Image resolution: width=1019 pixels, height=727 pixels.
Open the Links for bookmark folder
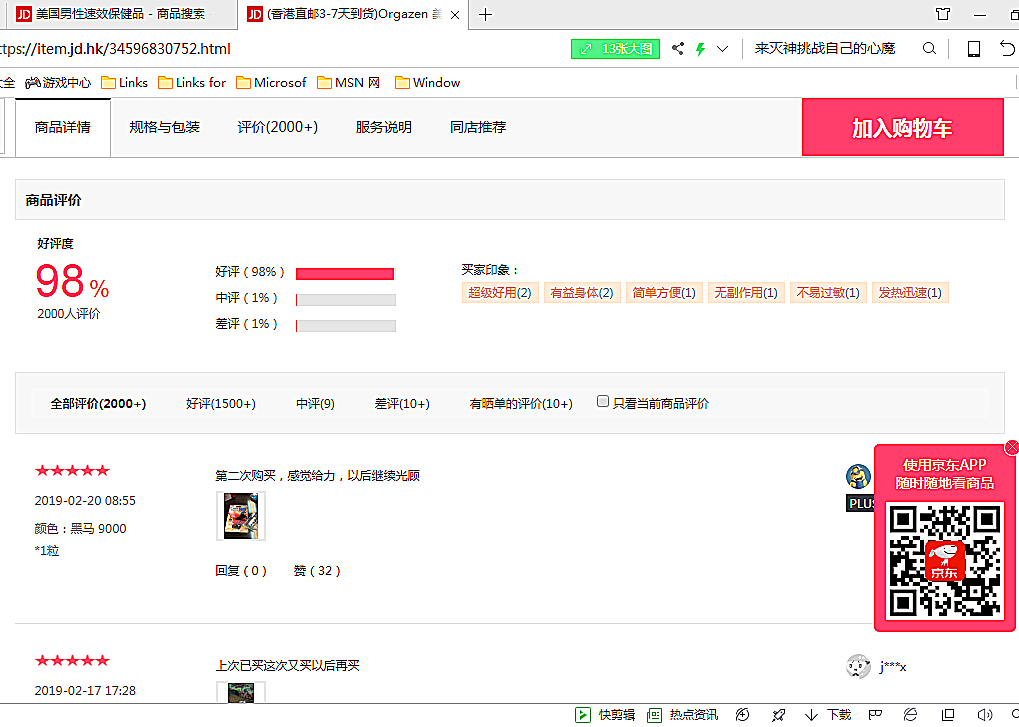[x=192, y=83]
